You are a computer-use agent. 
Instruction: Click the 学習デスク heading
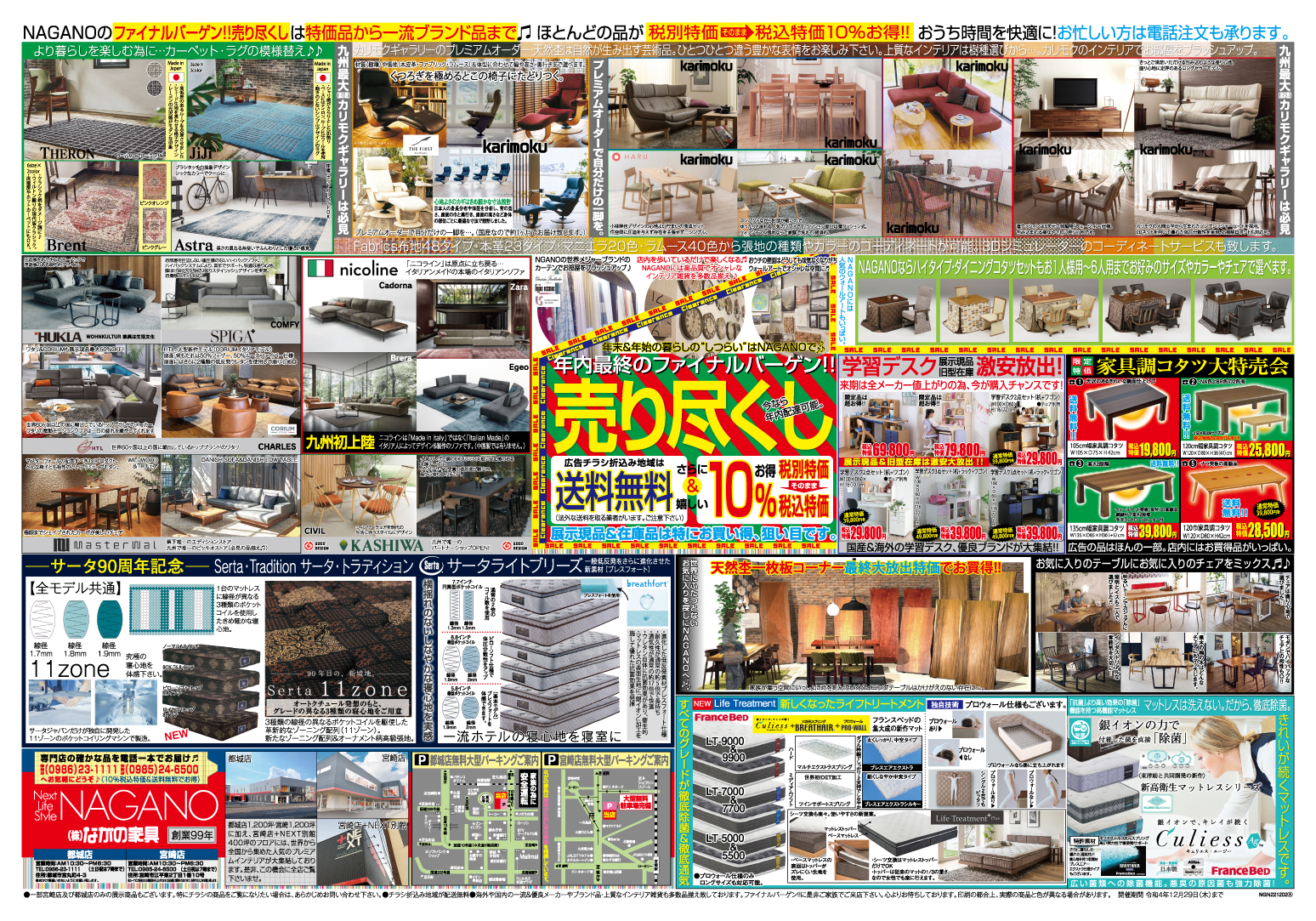pyautogui.click(x=888, y=367)
